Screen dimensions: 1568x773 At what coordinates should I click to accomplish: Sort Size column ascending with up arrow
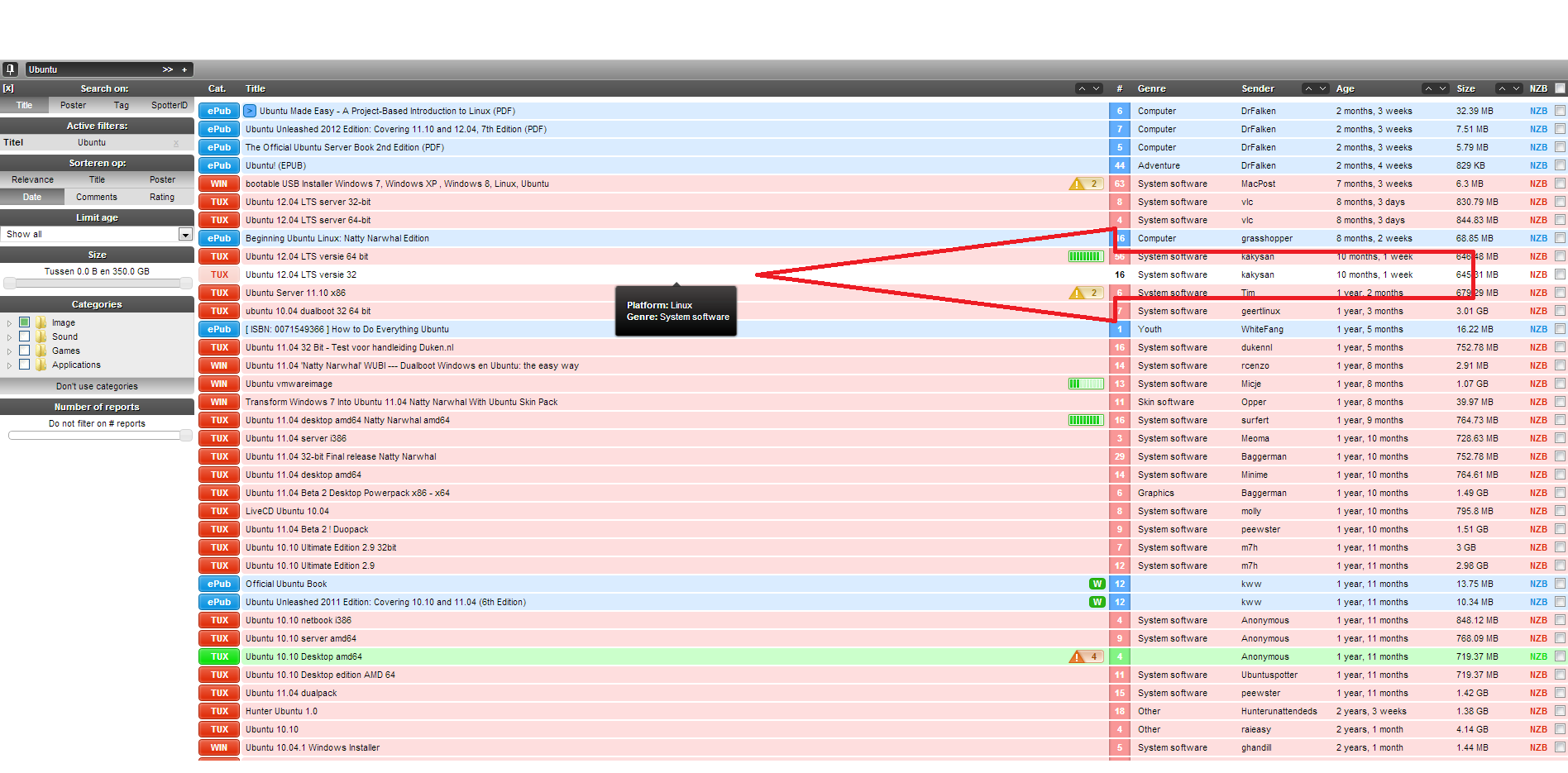[x=1502, y=88]
